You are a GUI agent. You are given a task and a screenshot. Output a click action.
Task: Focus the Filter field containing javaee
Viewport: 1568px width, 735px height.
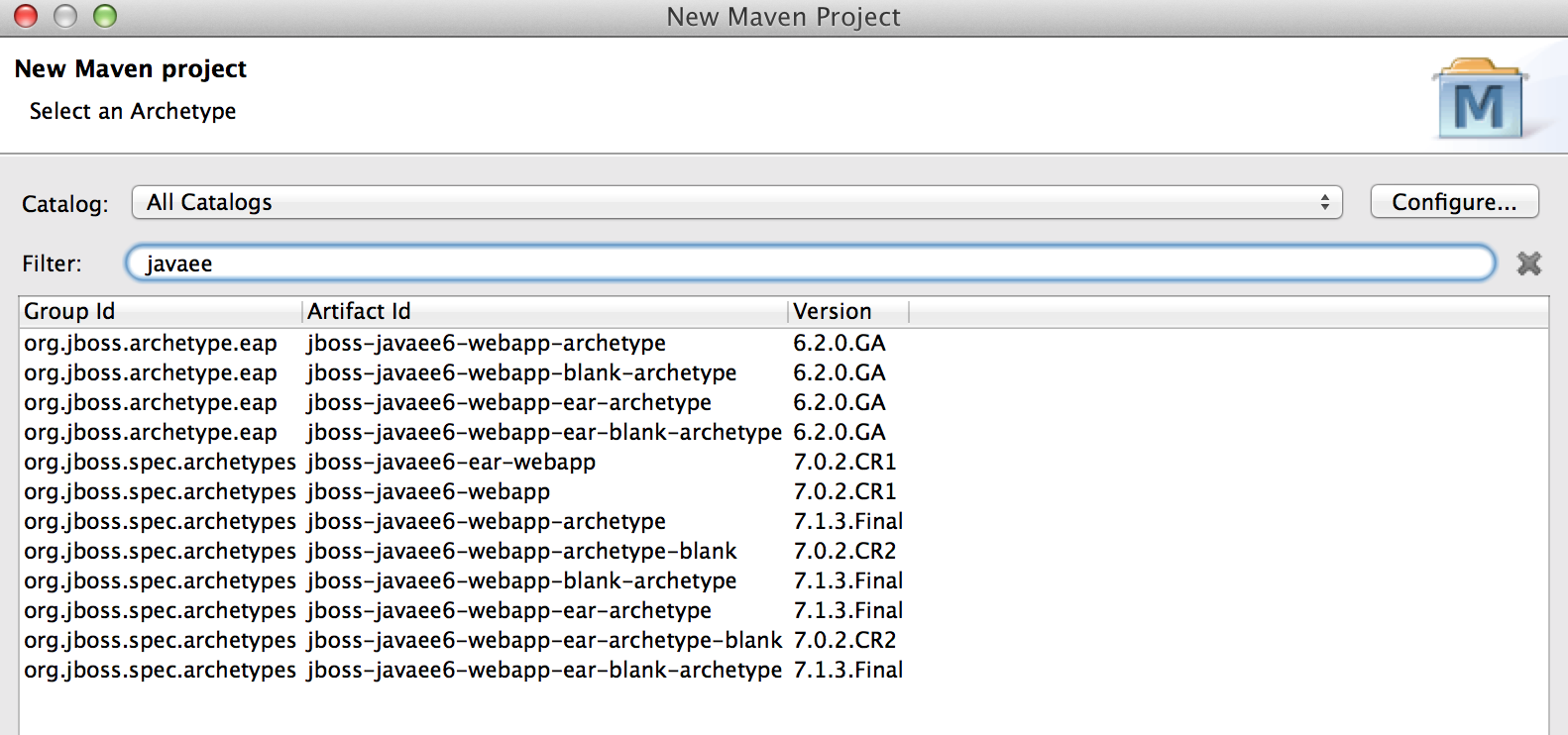tap(810, 262)
